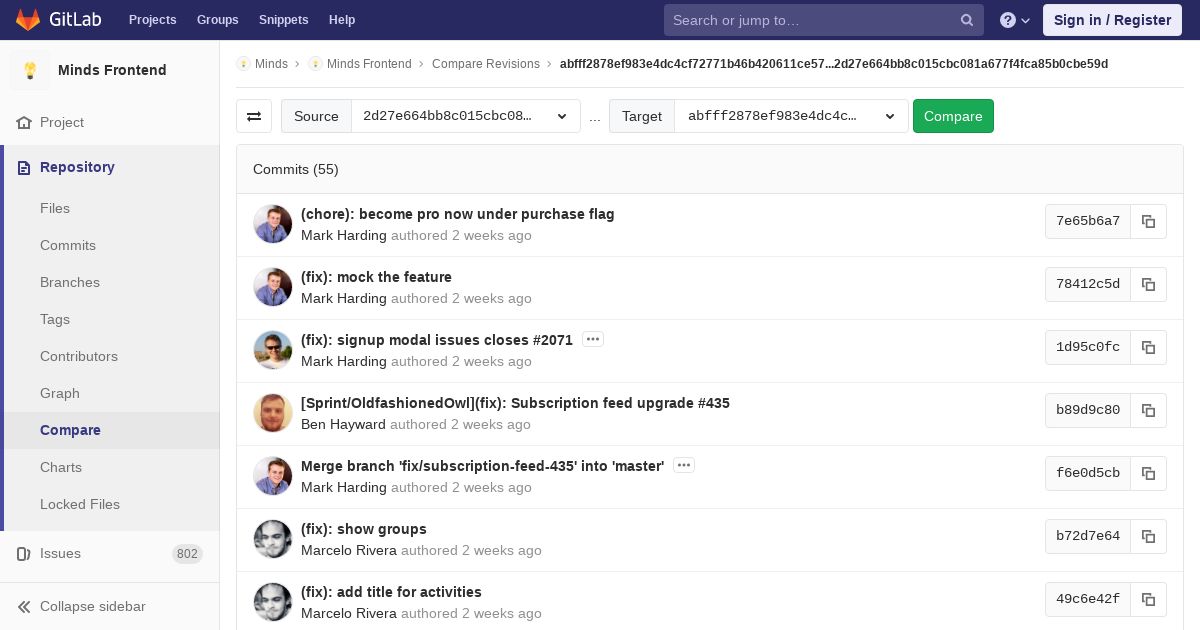
Task: Open the Source revision dropdown
Action: (466, 116)
